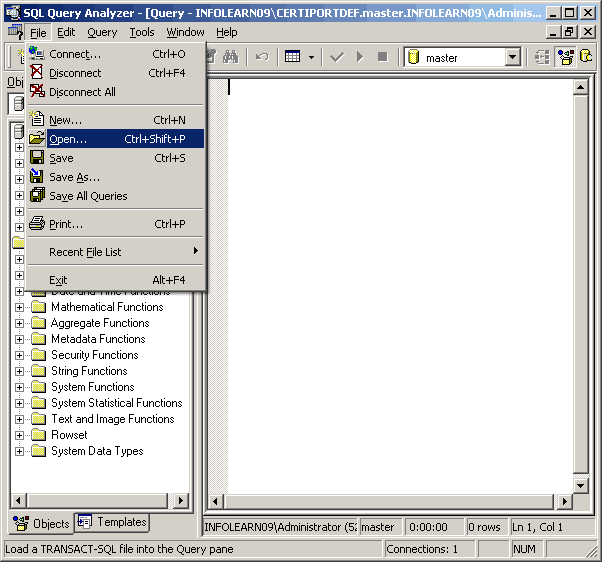Click the Save All Queries icon
This screenshot has height=562, width=602.
[37, 195]
